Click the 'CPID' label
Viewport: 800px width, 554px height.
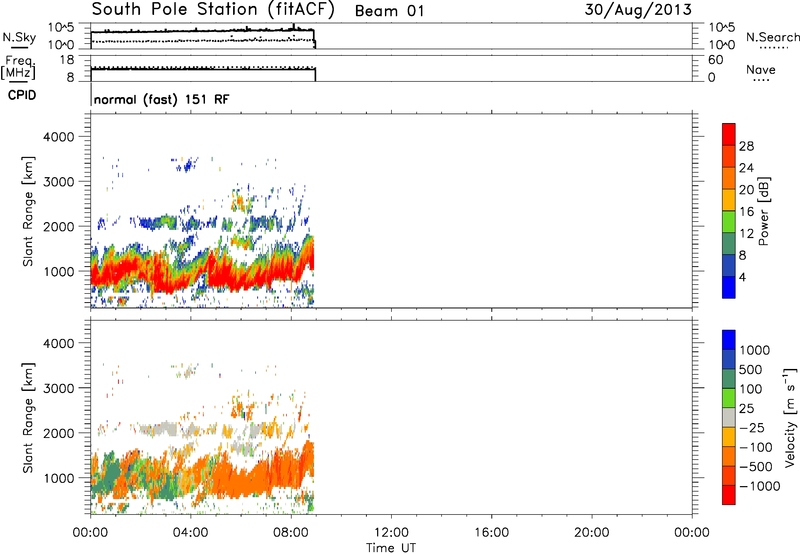pos(22,95)
